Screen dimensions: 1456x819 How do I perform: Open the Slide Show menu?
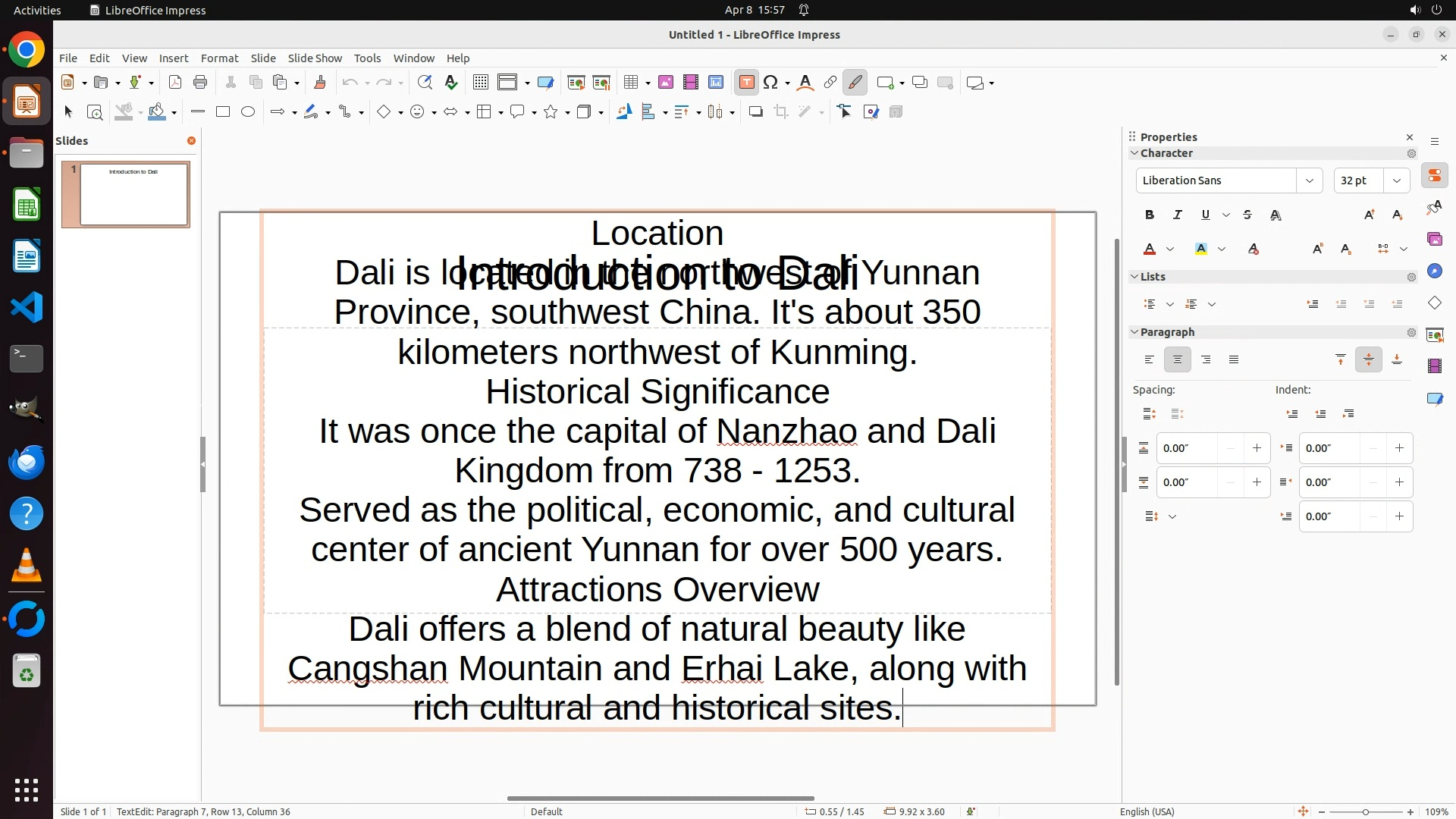(315, 58)
